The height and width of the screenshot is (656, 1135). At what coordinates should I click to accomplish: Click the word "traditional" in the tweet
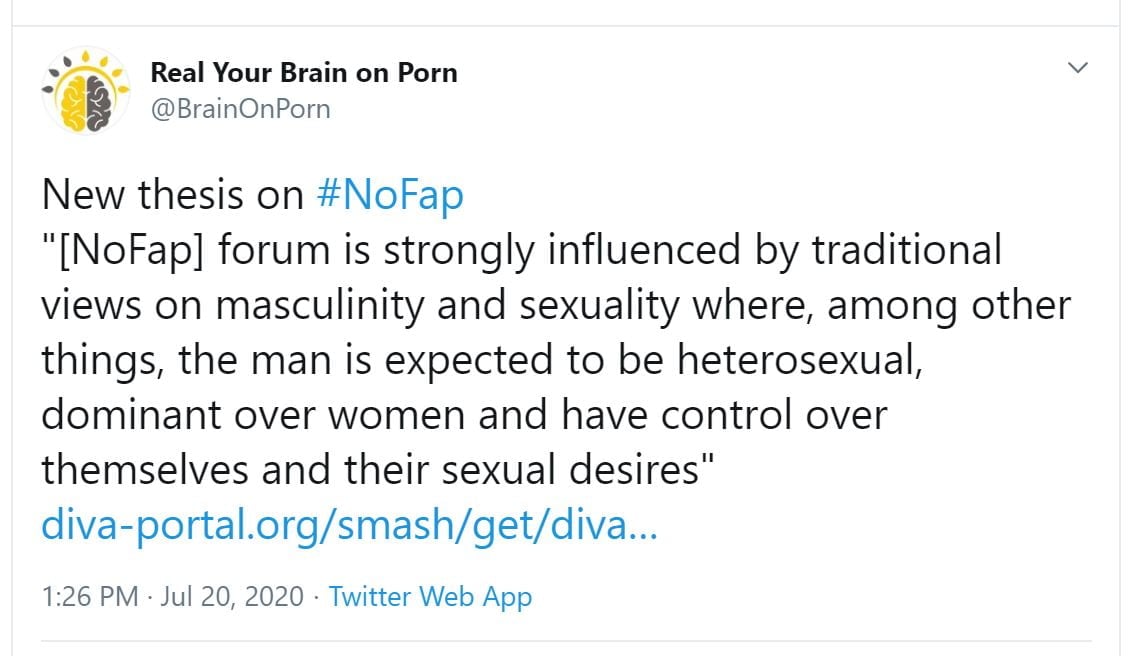point(906,250)
